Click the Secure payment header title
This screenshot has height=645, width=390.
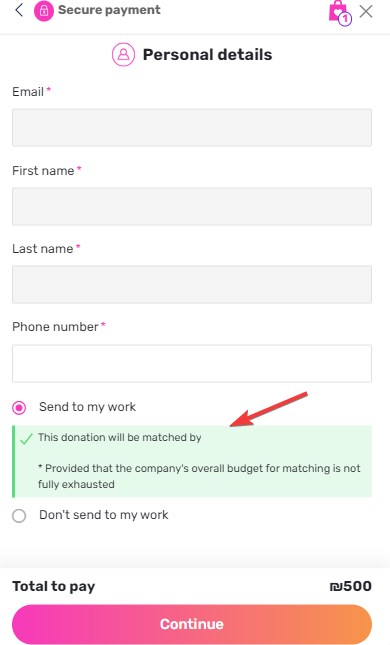click(x=109, y=10)
